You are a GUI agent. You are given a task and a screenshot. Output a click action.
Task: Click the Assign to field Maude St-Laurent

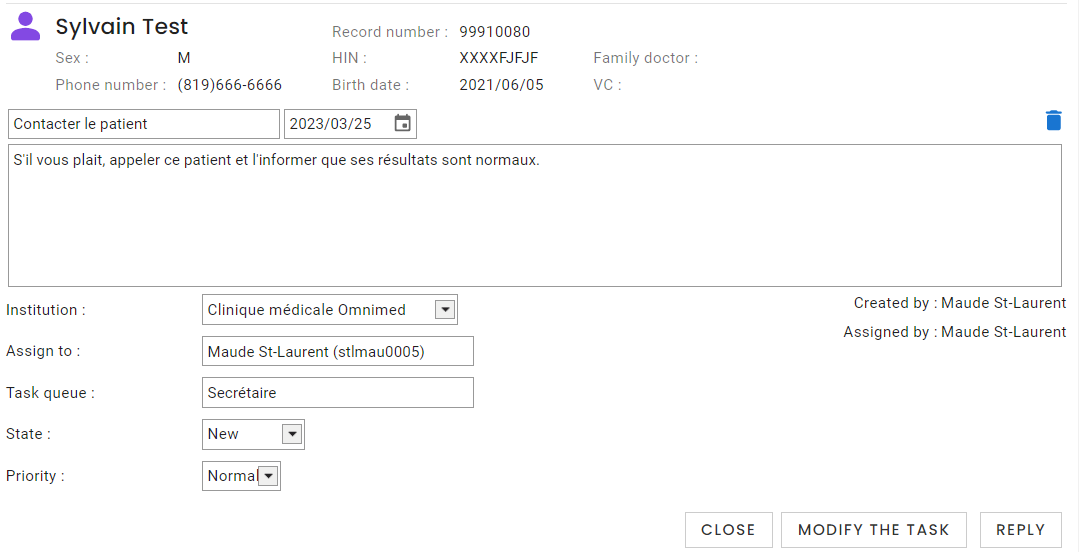338,351
